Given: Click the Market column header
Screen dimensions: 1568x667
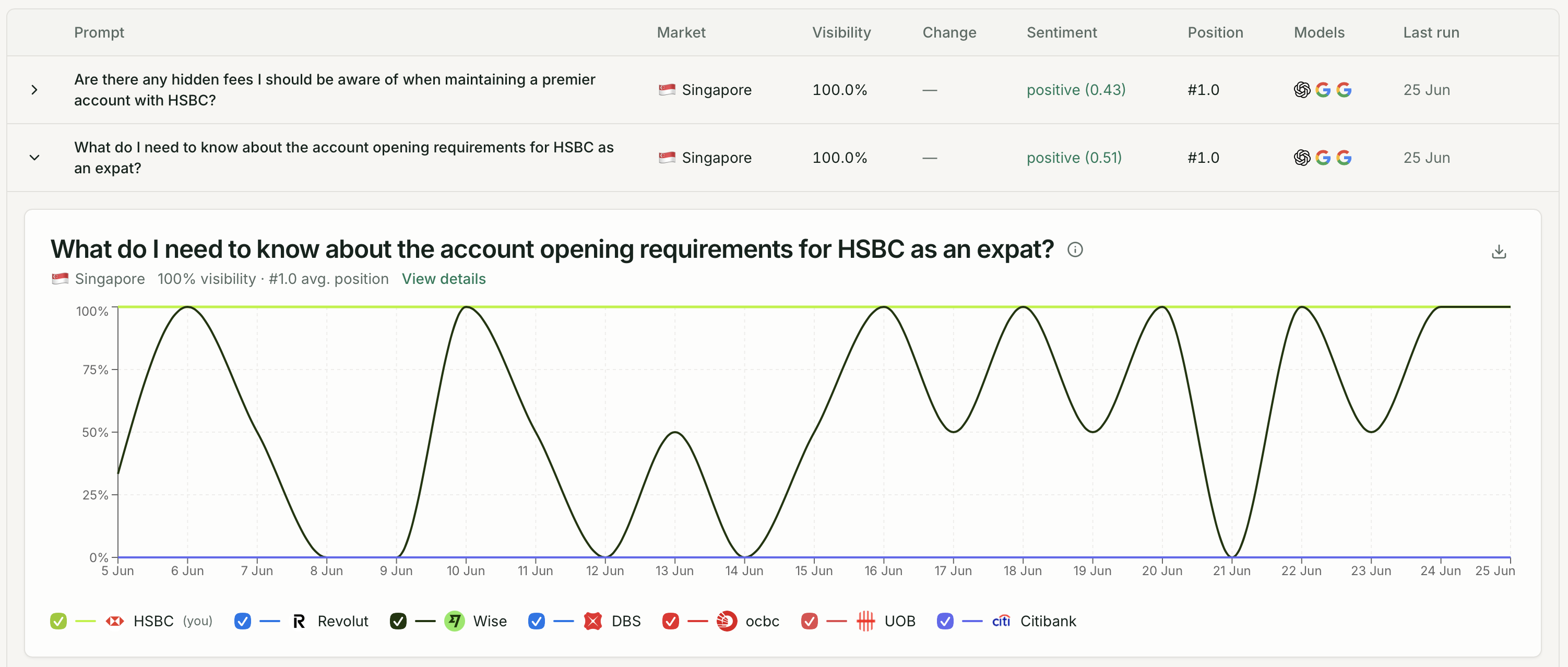Looking at the screenshot, I should 681,32.
